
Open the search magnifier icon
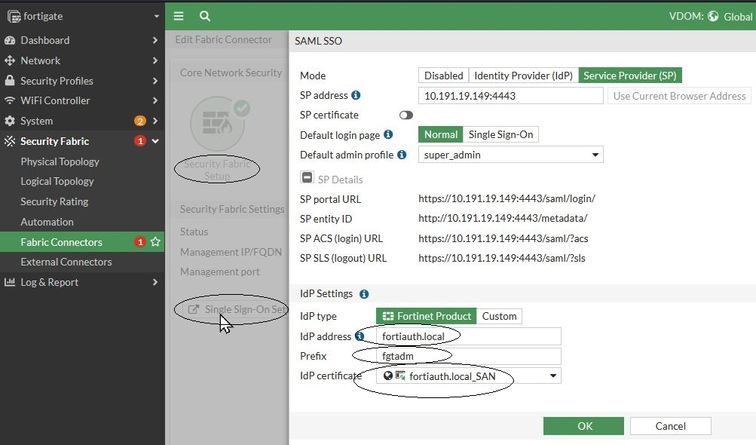205,16
